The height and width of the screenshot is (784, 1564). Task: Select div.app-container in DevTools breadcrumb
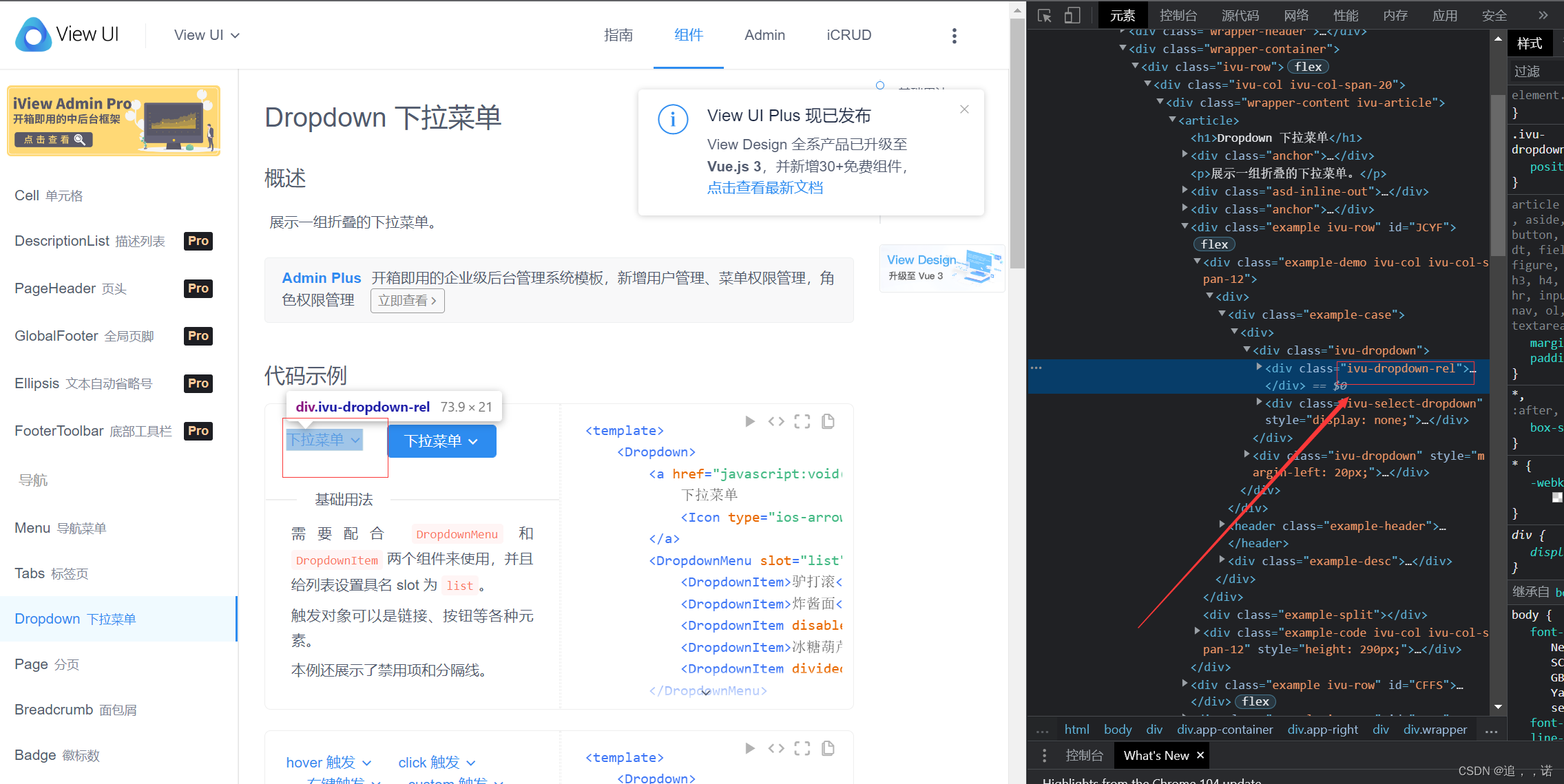pyautogui.click(x=1225, y=730)
